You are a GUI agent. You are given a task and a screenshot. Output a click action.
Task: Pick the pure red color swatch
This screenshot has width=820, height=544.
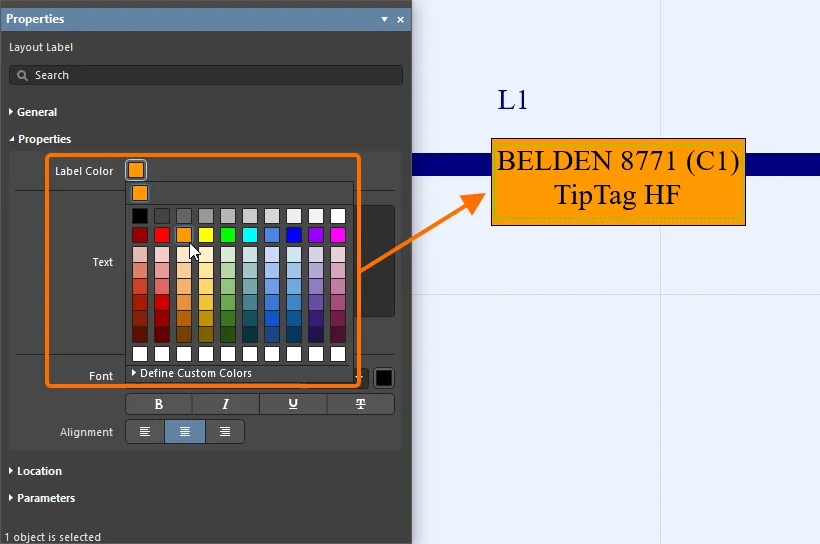[x=162, y=235]
